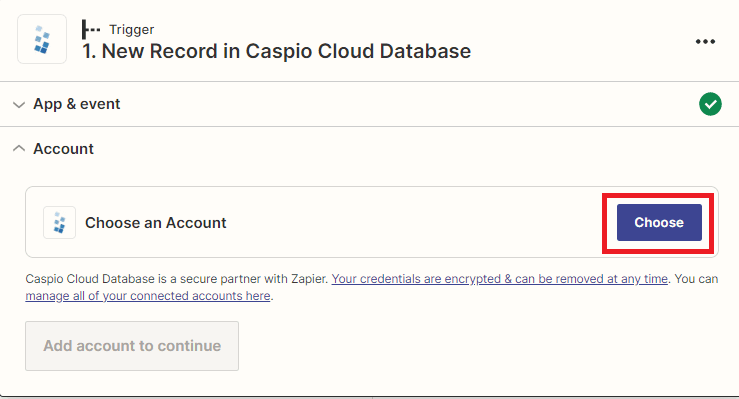739x399 pixels.
Task: Click the Account section heading
Action: 64,149
